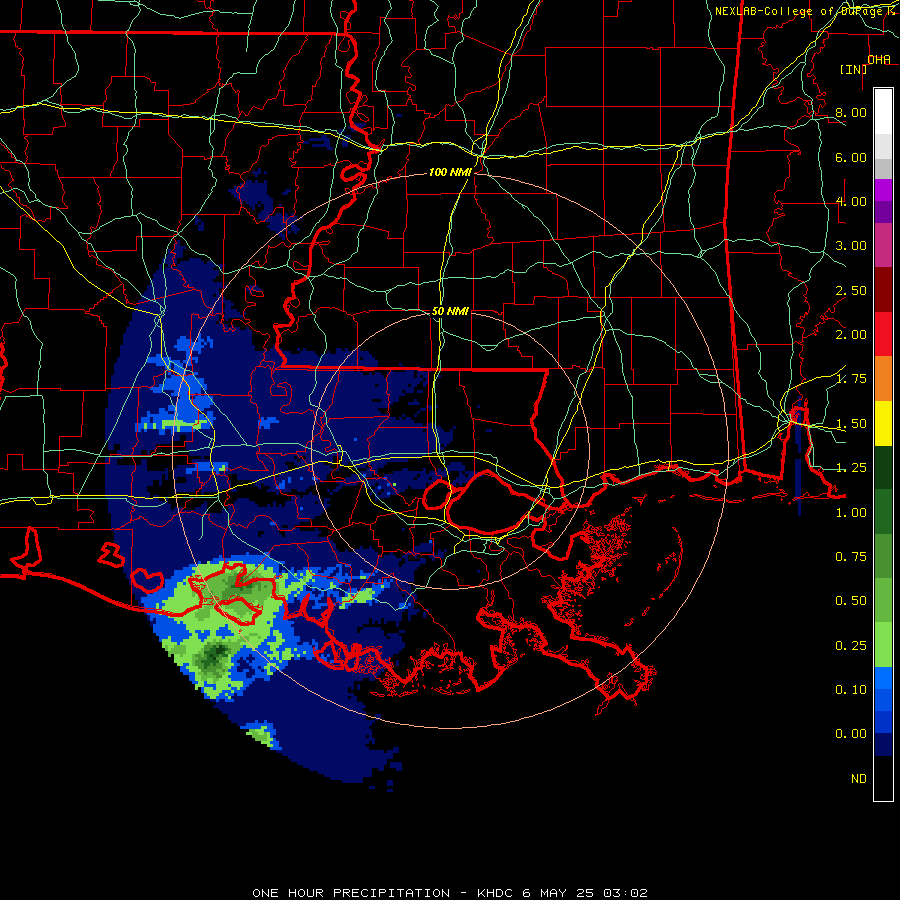The width and height of the screenshot is (900, 900).
Task: Click the 2.00 legend value
Action: (x=851, y=335)
